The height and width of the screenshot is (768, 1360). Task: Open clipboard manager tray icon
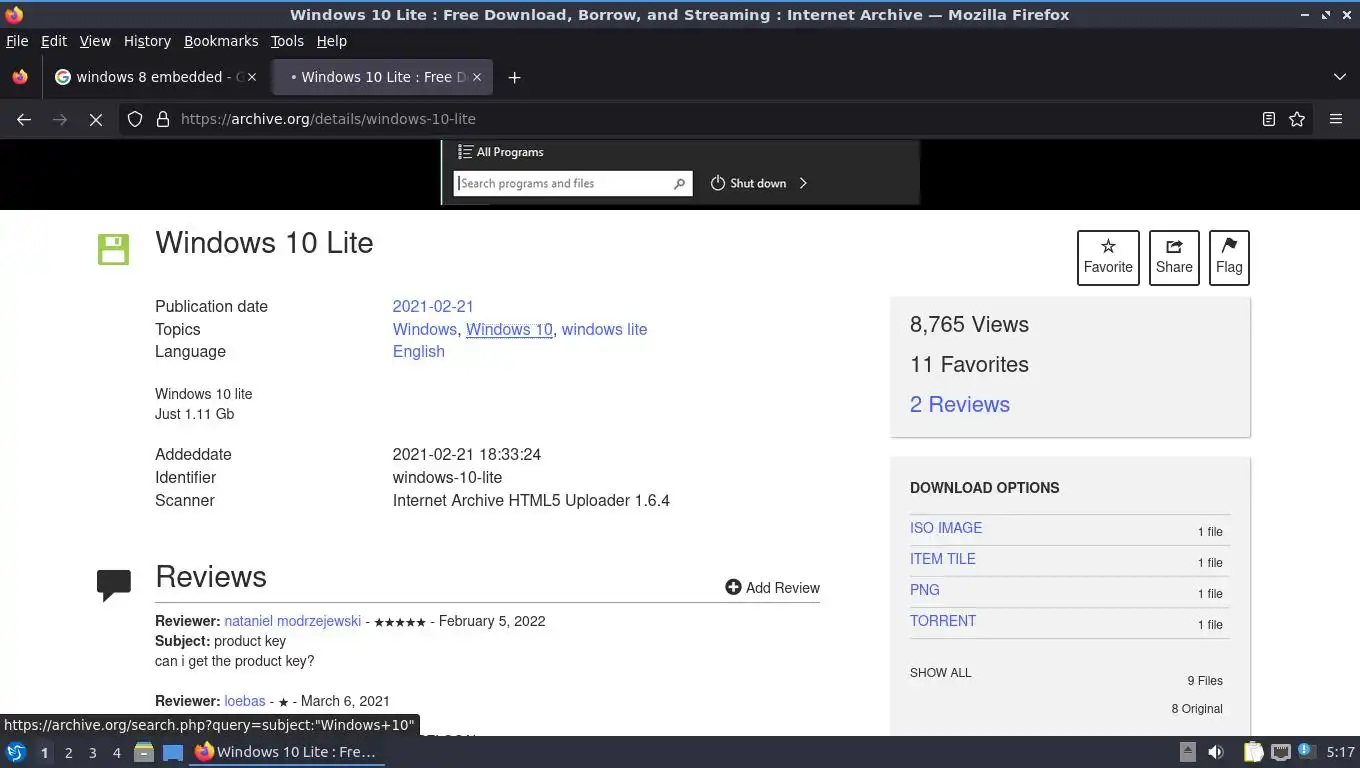[1254, 752]
